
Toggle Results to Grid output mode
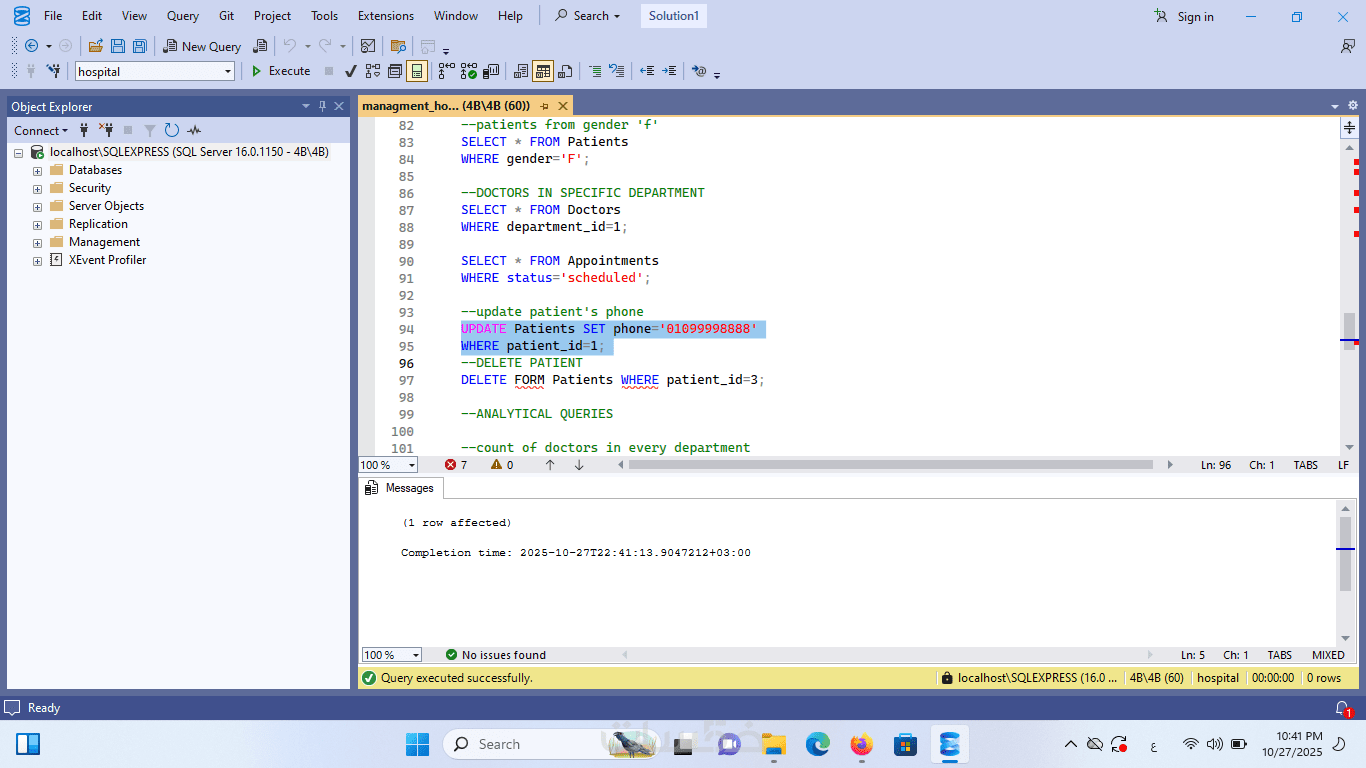[x=543, y=71]
